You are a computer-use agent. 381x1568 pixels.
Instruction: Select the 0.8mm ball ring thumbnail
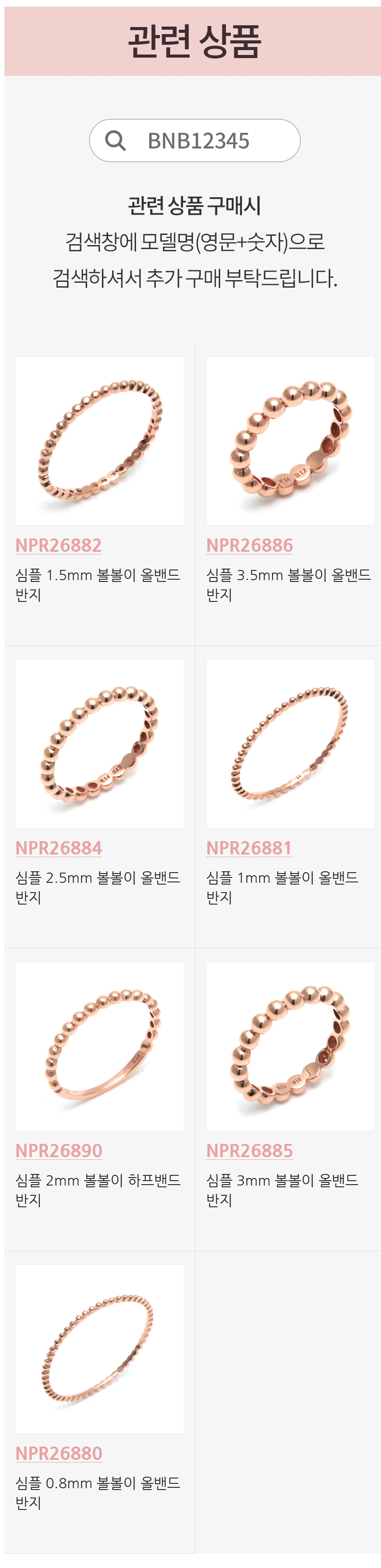click(x=100, y=1348)
